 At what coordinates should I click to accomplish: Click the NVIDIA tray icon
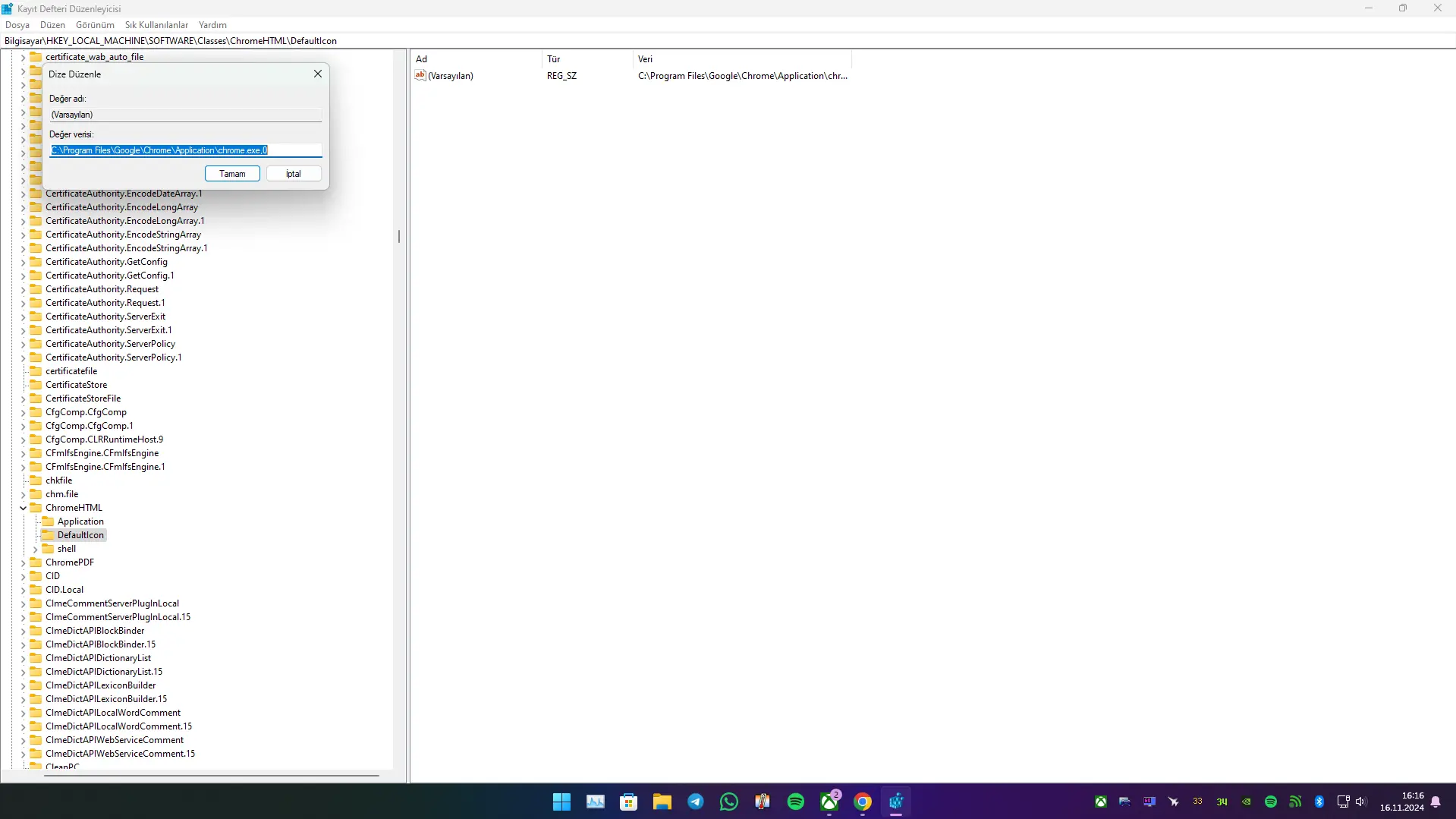(1246, 802)
